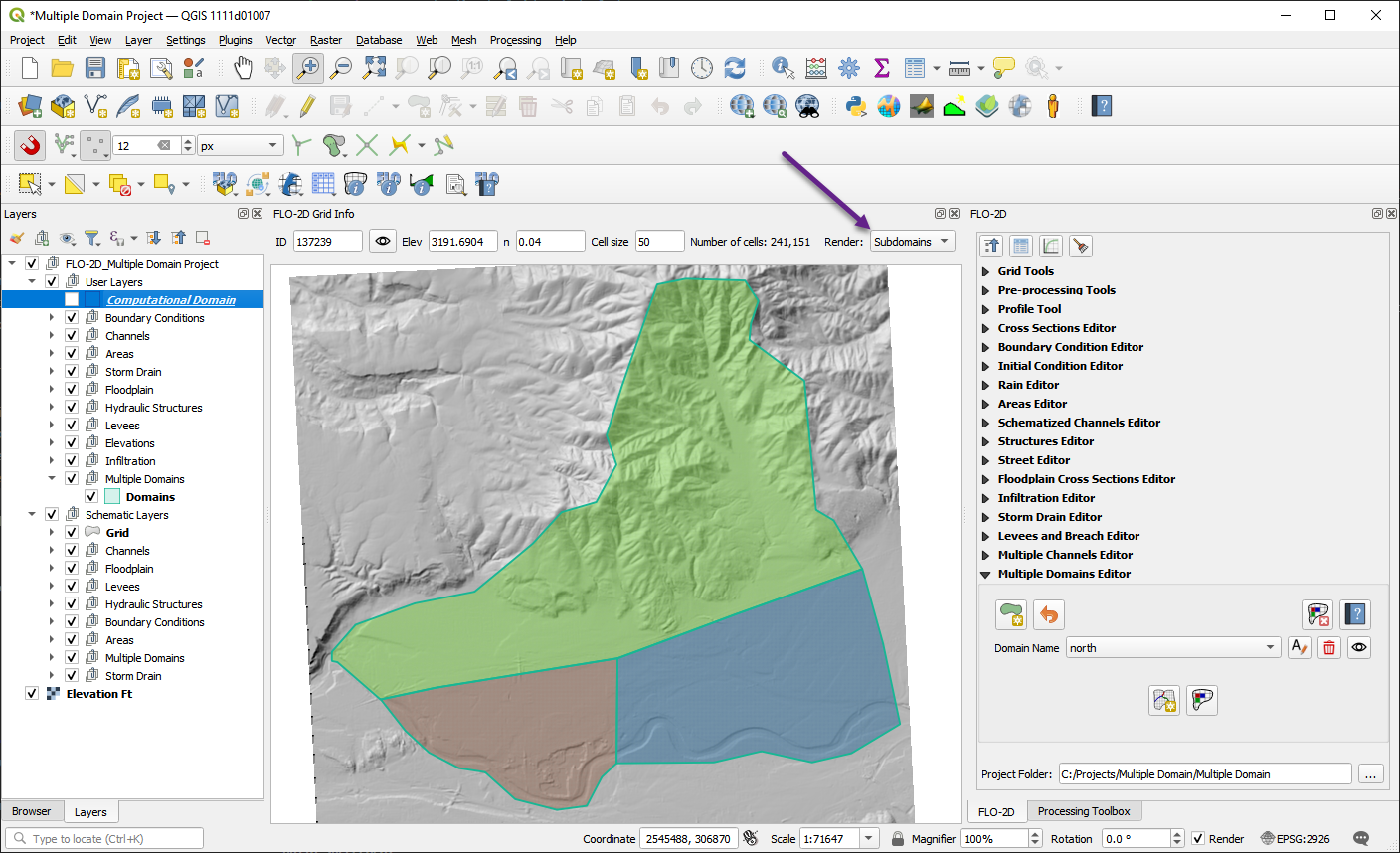Toggle the snapping magnet icon
This screenshot has width=1400, height=853.
point(30,146)
